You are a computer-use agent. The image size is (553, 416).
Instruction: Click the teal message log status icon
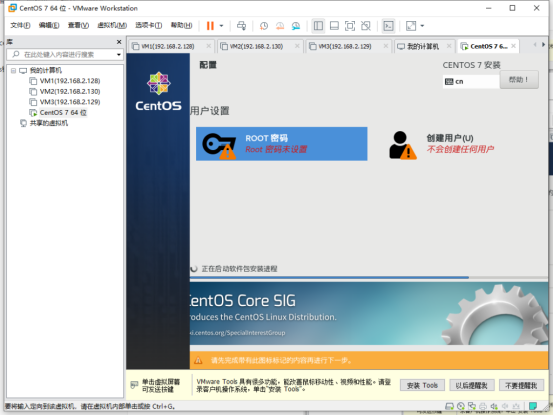coord(533,406)
